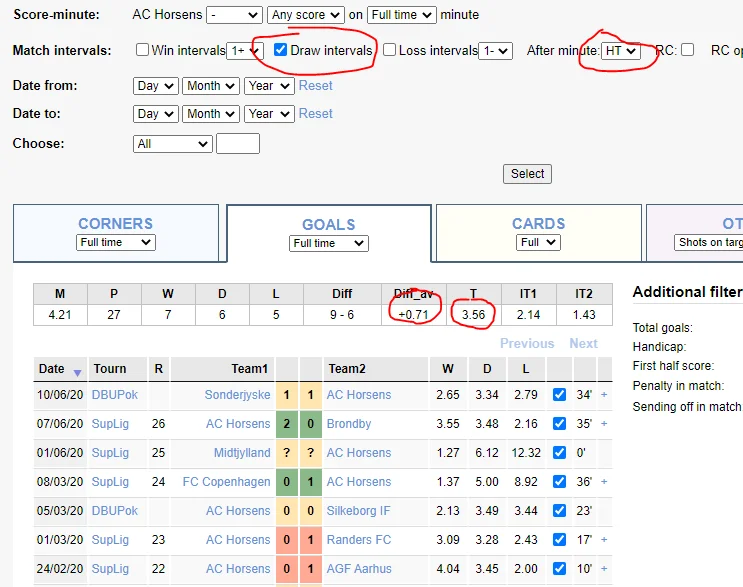Open the After minute HT dropdown
Viewport: 743px width, 587px height.
(x=620, y=51)
